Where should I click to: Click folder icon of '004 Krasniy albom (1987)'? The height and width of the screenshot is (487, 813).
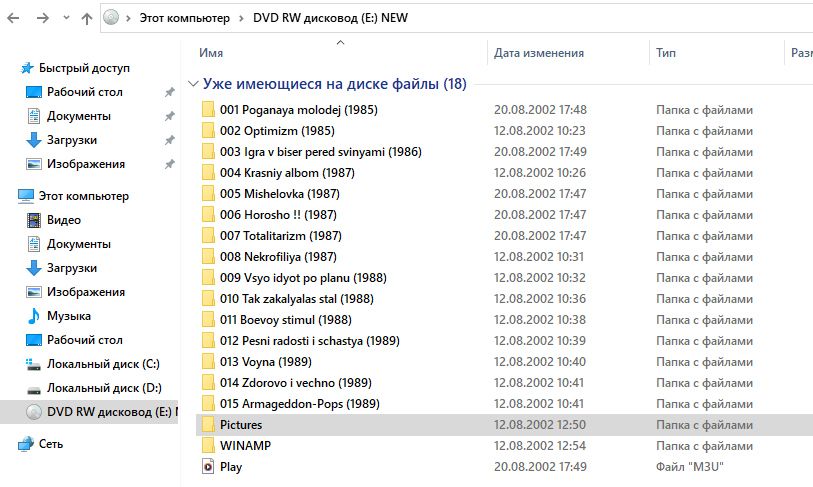tap(208, 173)
